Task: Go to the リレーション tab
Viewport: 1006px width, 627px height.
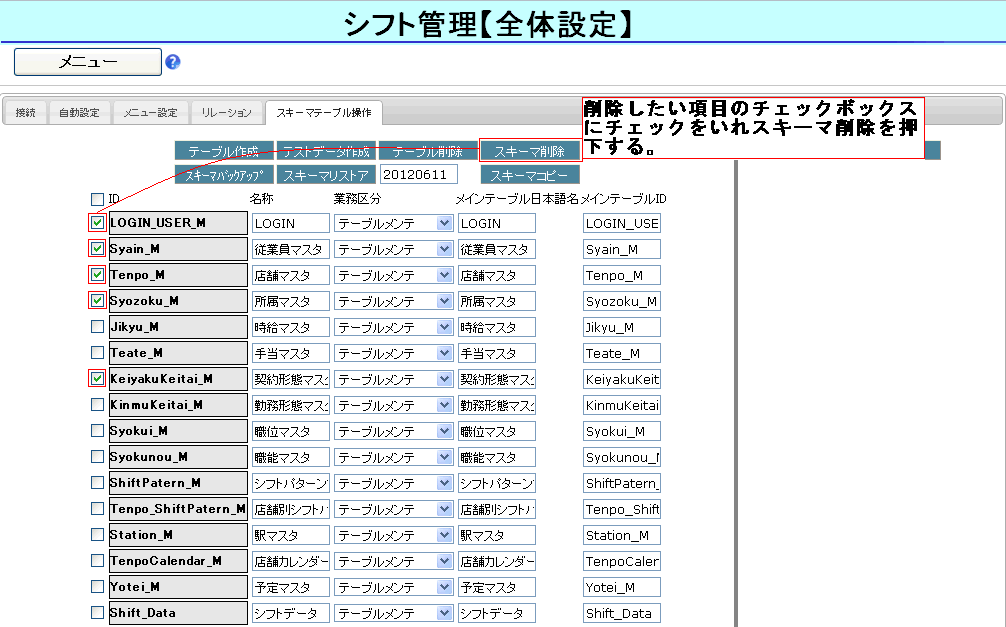Action: 227,113
